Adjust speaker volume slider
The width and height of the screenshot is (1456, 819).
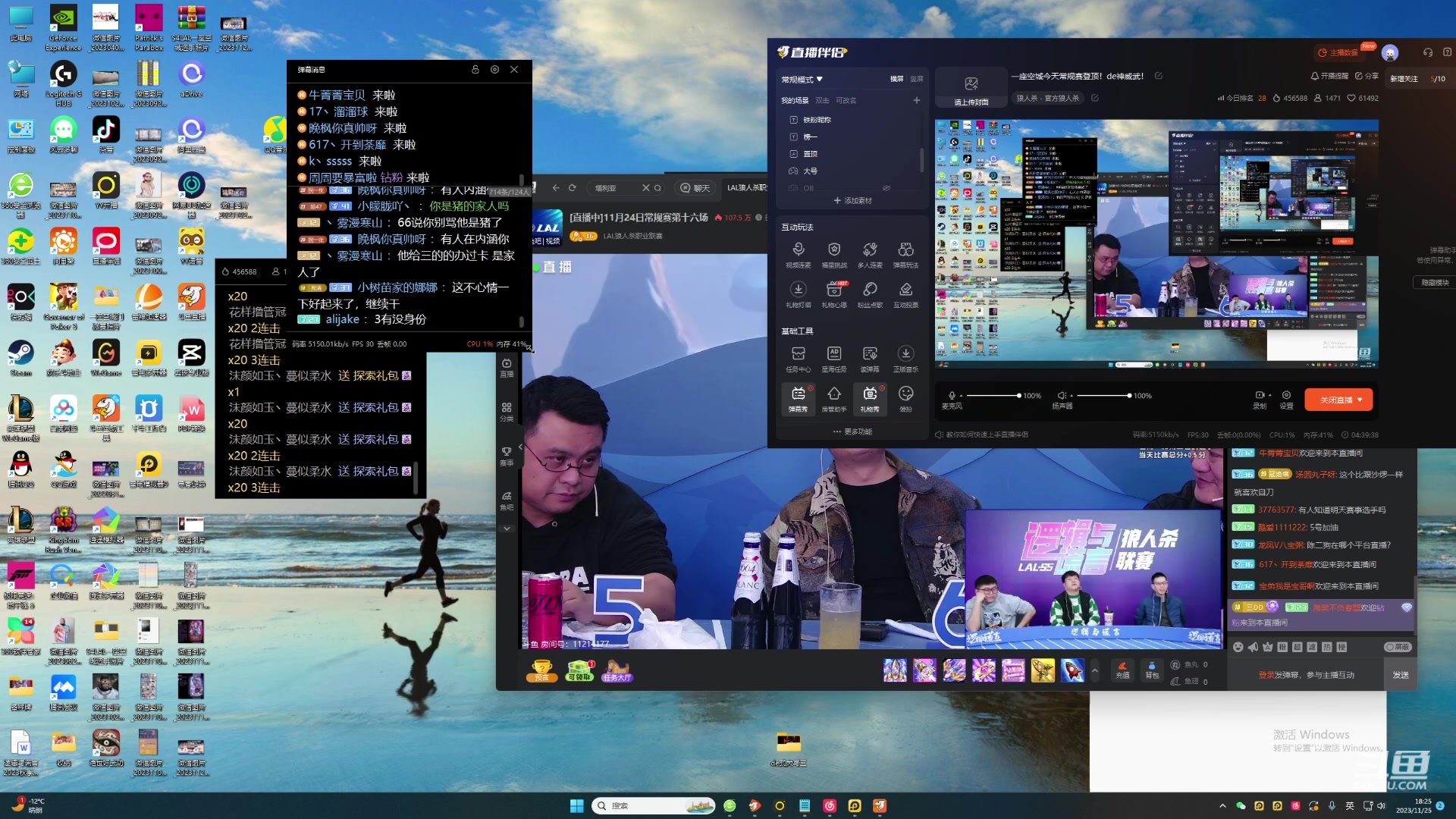point(1103,396)
